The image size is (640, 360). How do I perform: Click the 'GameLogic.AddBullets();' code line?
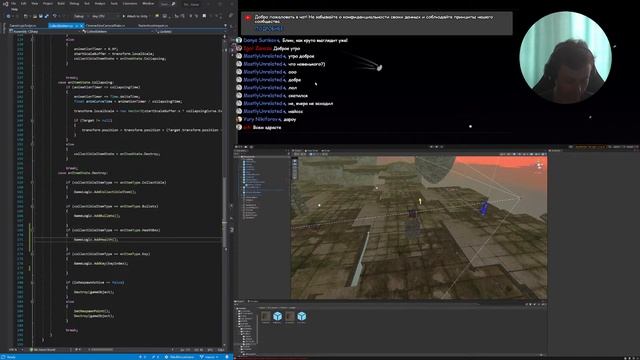(x=97, y=216)
